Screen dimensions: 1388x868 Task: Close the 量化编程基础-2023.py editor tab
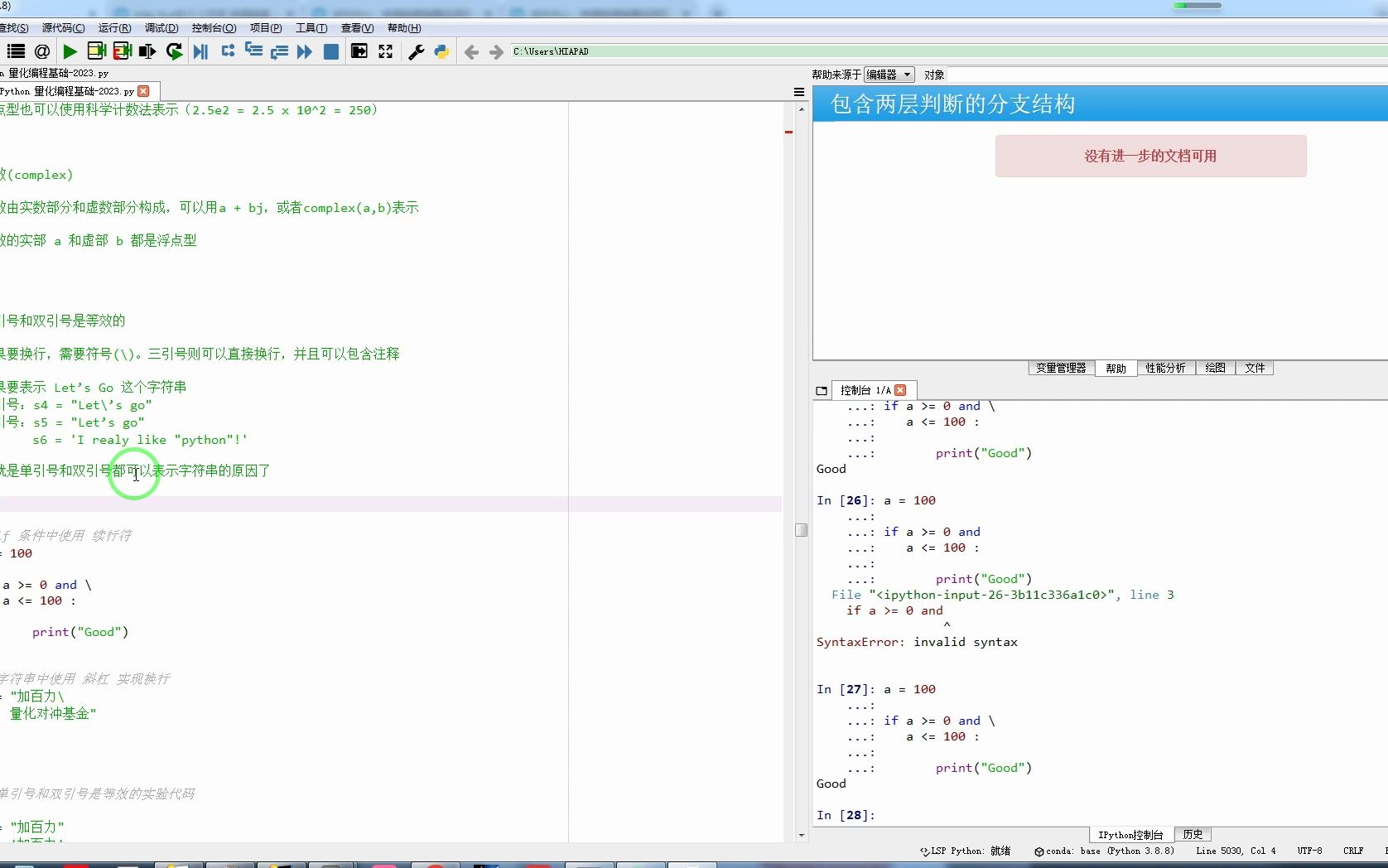[x=144, y=91]
